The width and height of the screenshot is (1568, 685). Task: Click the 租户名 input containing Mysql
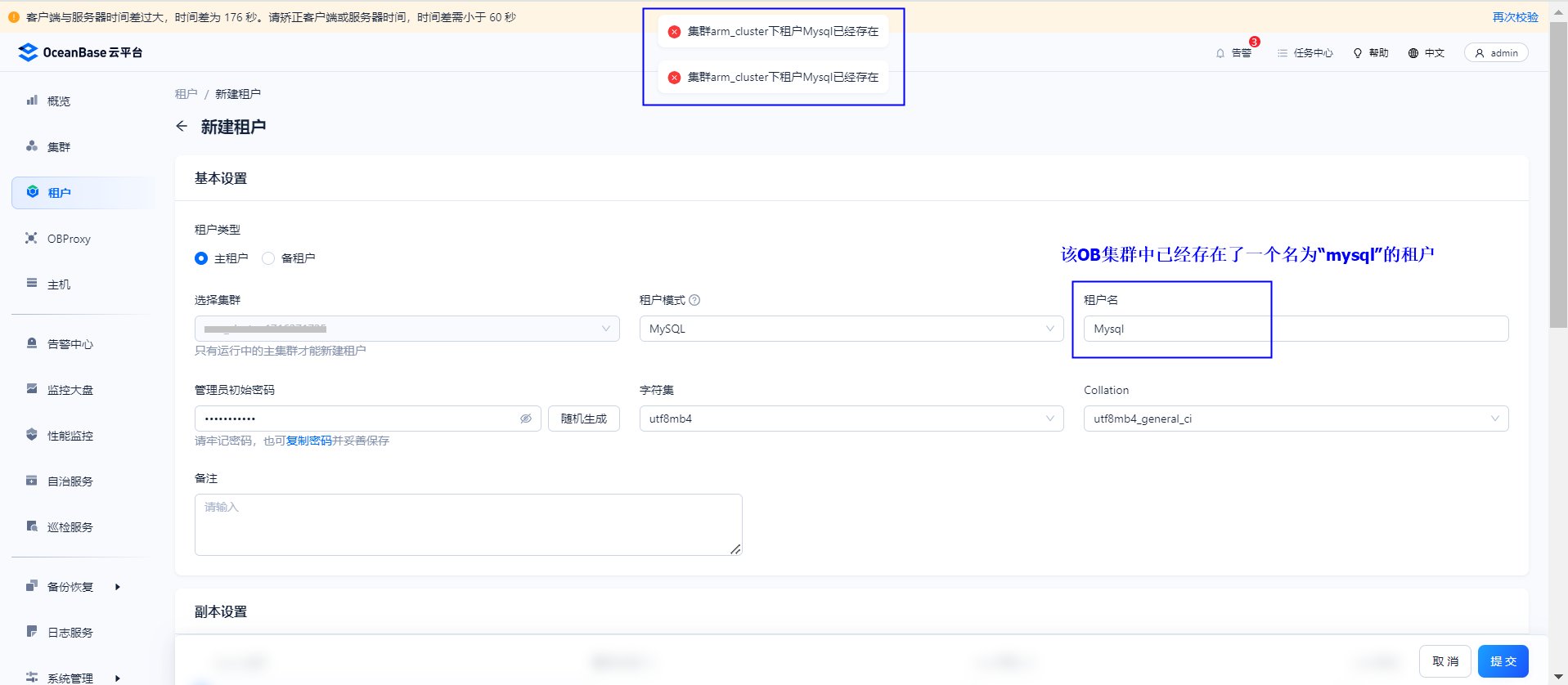point(1296,329)
